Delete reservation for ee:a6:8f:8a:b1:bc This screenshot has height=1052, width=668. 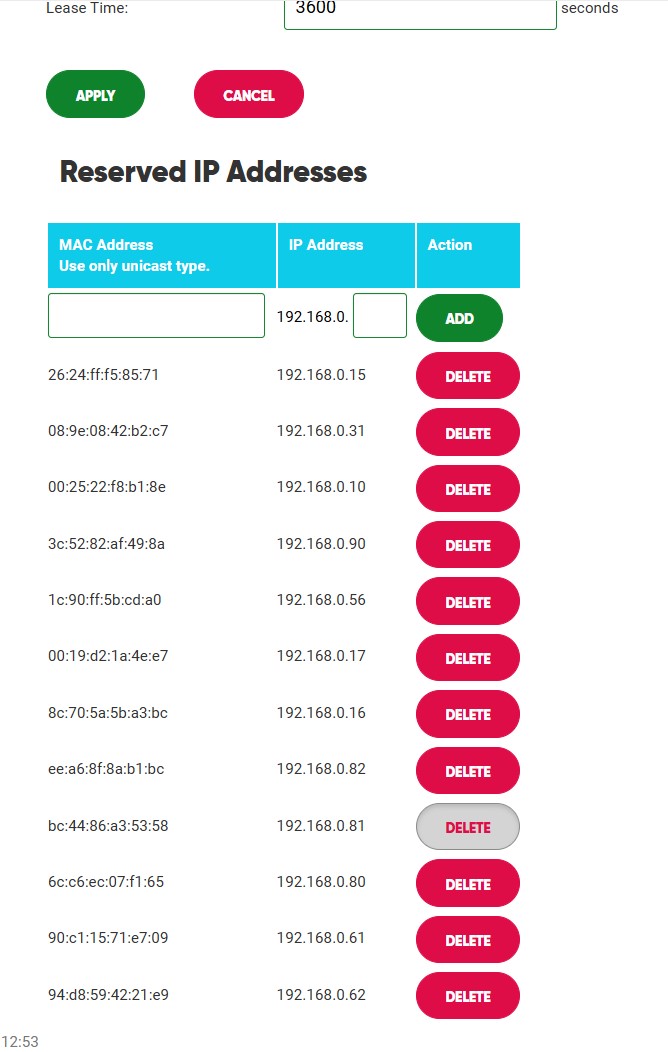tap(467, 771)
